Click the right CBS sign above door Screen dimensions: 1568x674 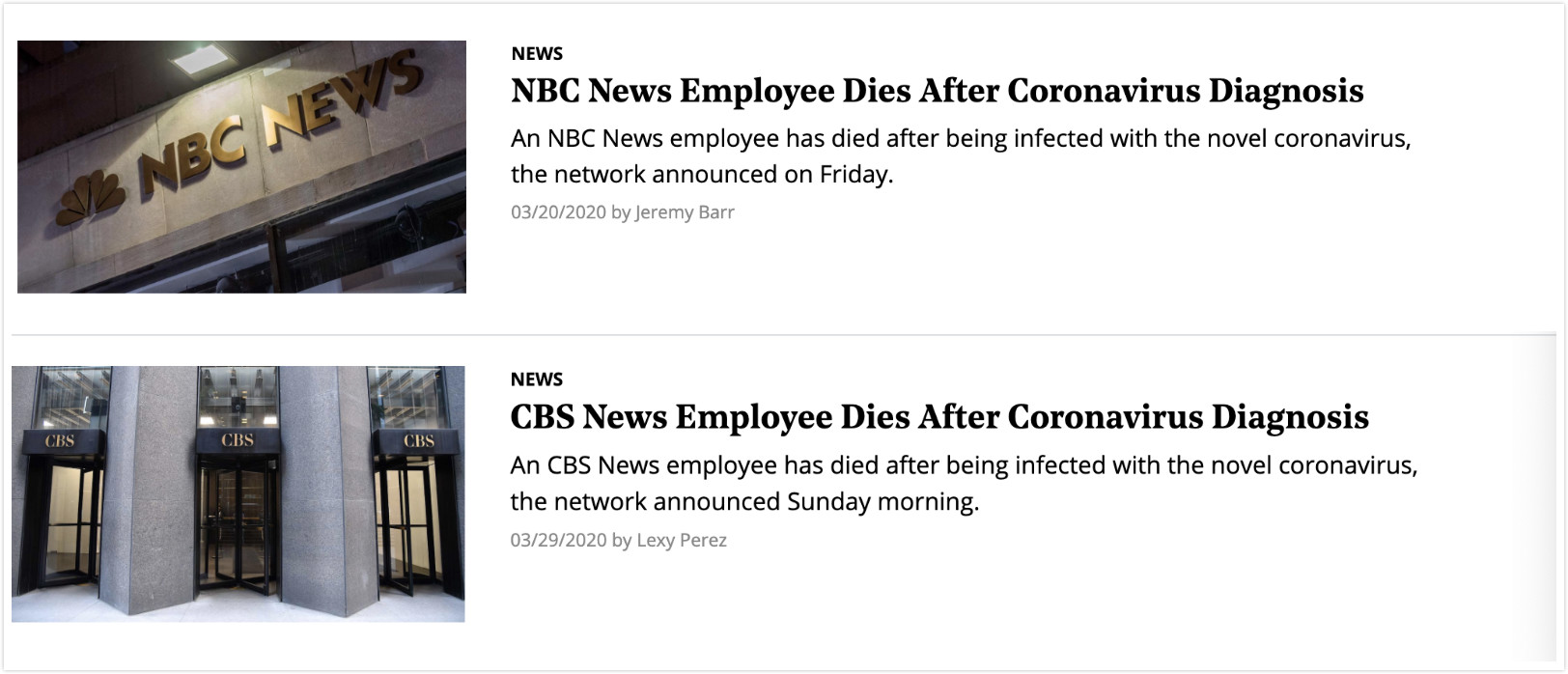(x=418, y=440)
